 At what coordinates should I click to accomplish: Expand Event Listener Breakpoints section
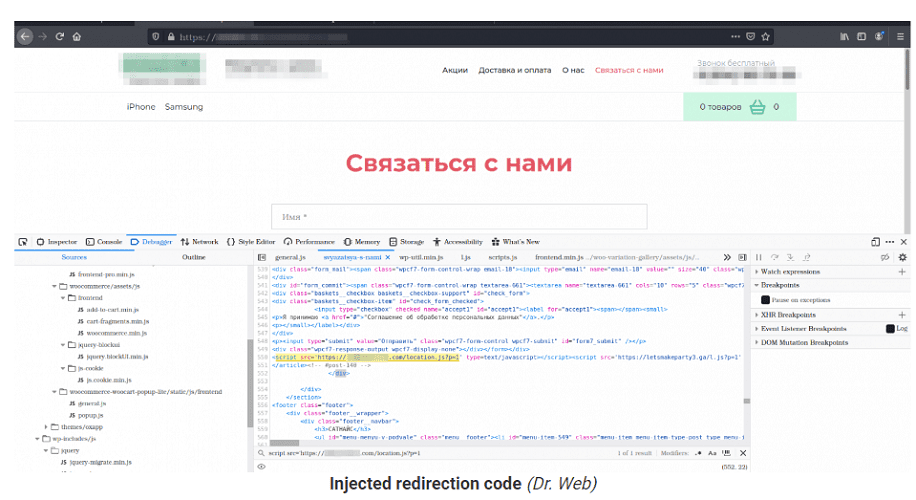coord(757,329)
